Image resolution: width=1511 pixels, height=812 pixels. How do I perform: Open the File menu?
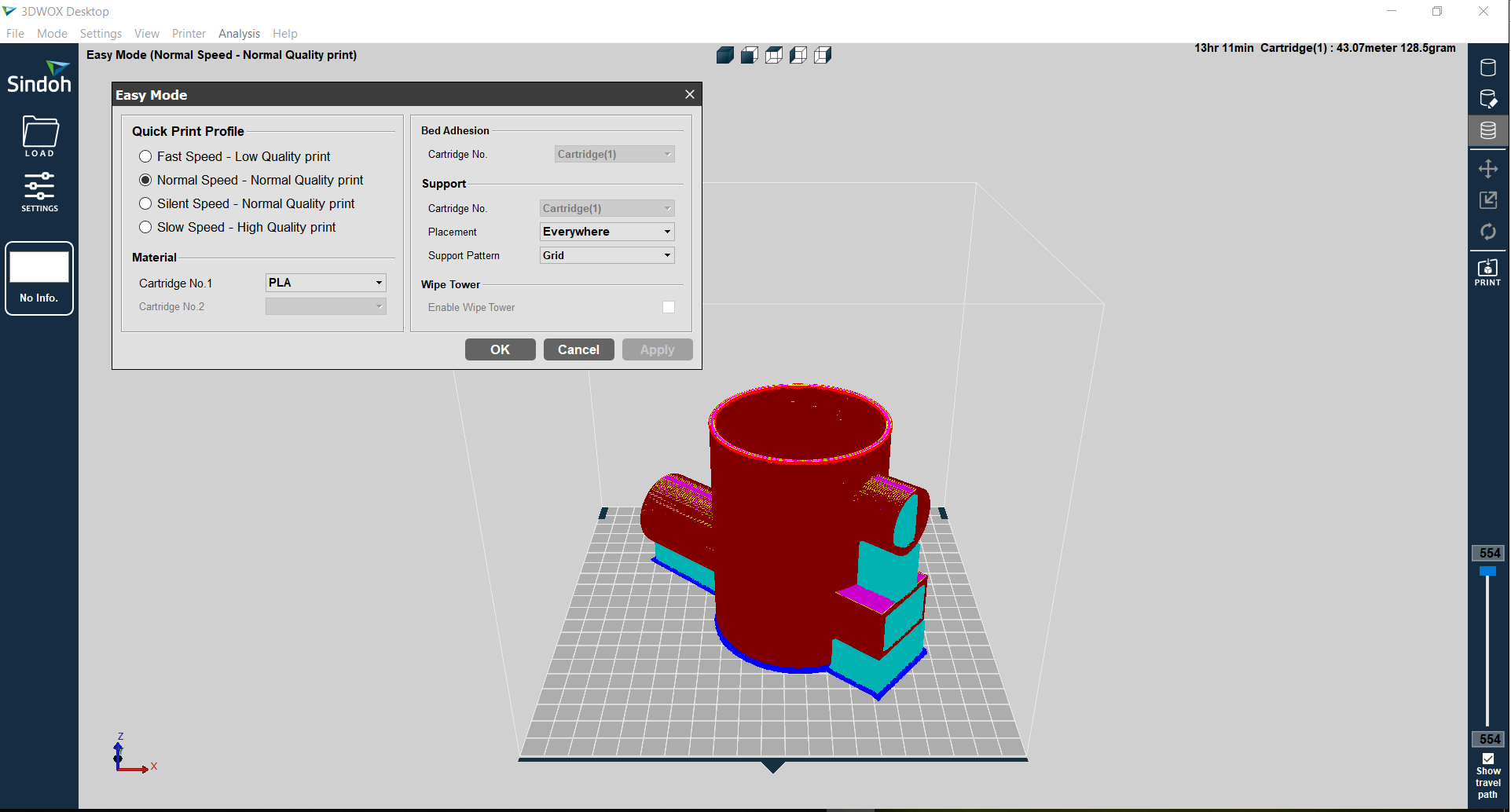tap(15, 34)
